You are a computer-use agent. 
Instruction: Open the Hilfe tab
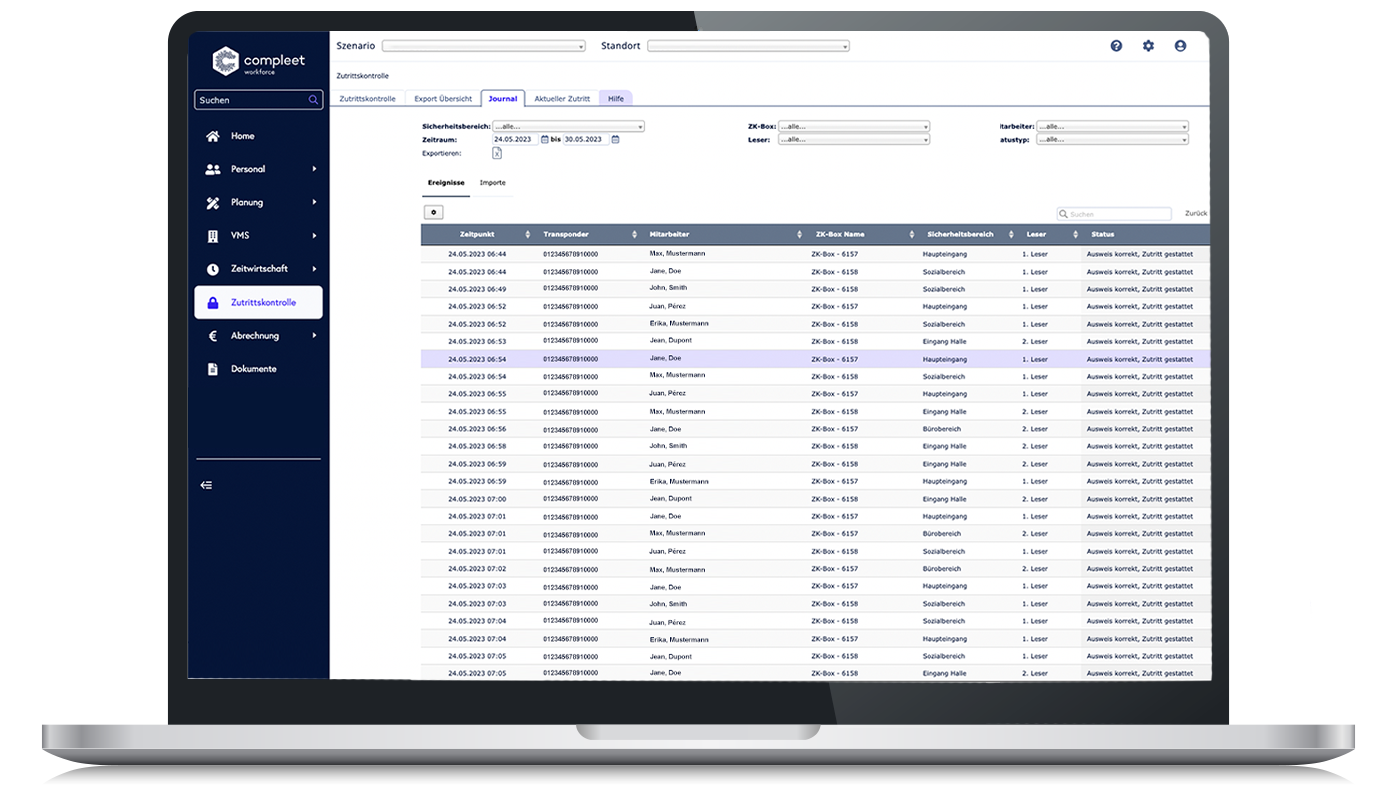coord(616,98)
